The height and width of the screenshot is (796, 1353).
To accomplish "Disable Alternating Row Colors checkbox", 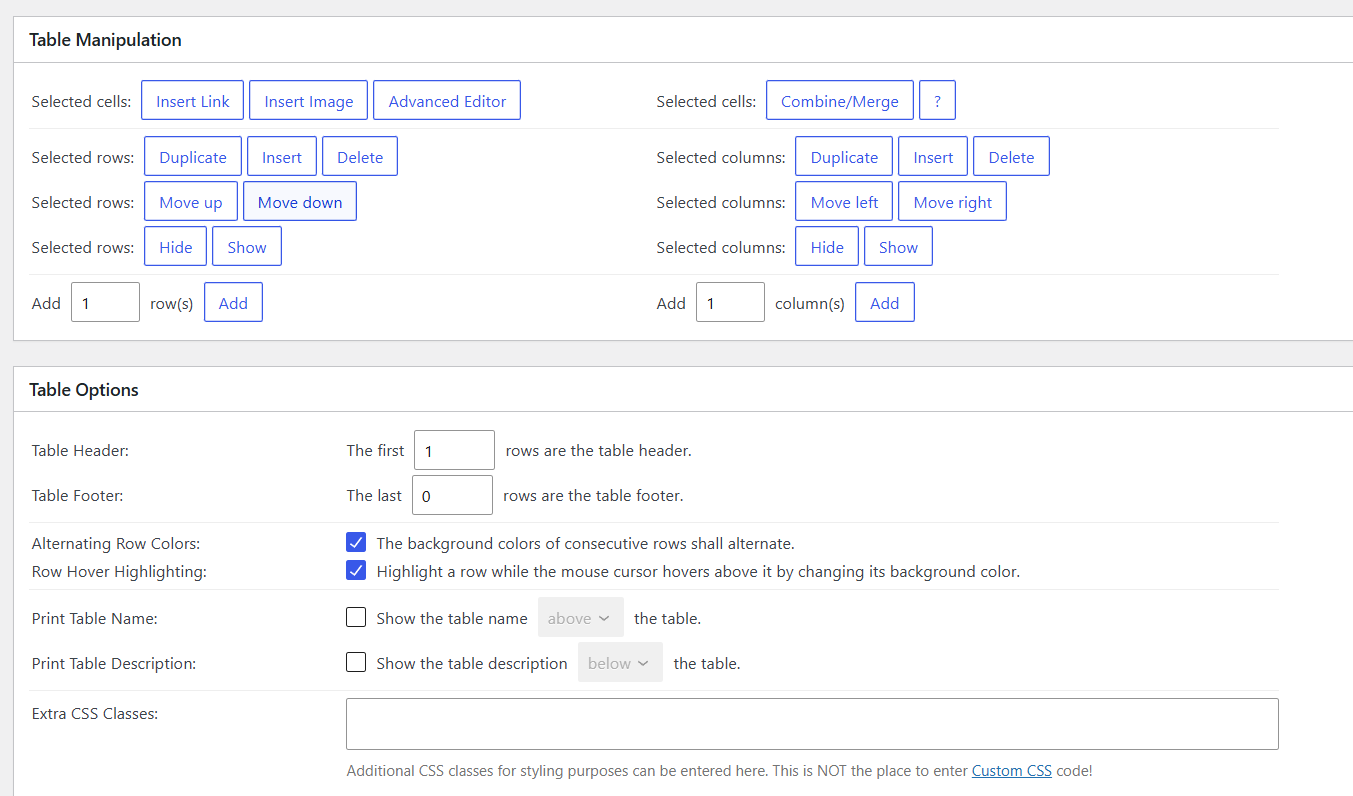I will [356, 543].
